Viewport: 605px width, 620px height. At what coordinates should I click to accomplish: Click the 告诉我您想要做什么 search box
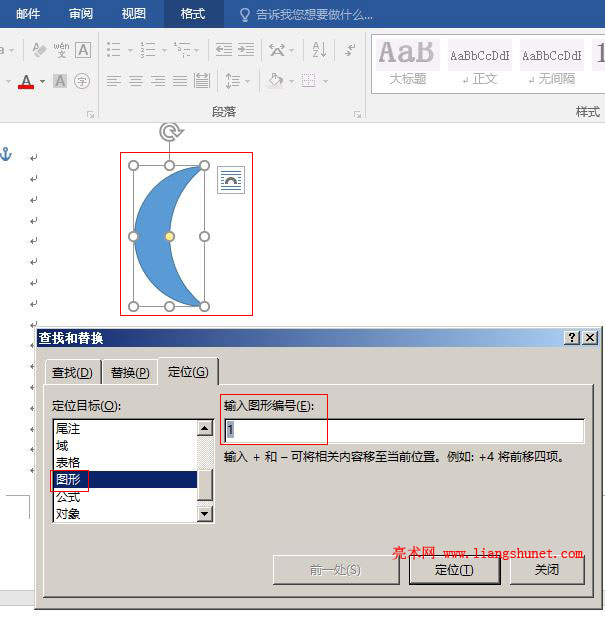[x=306, y=15]
